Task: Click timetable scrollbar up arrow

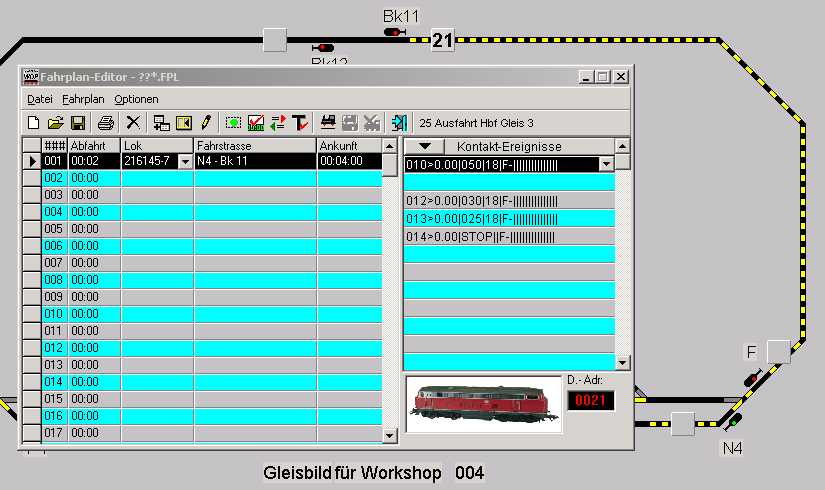Action: click(x=389, y=146)
